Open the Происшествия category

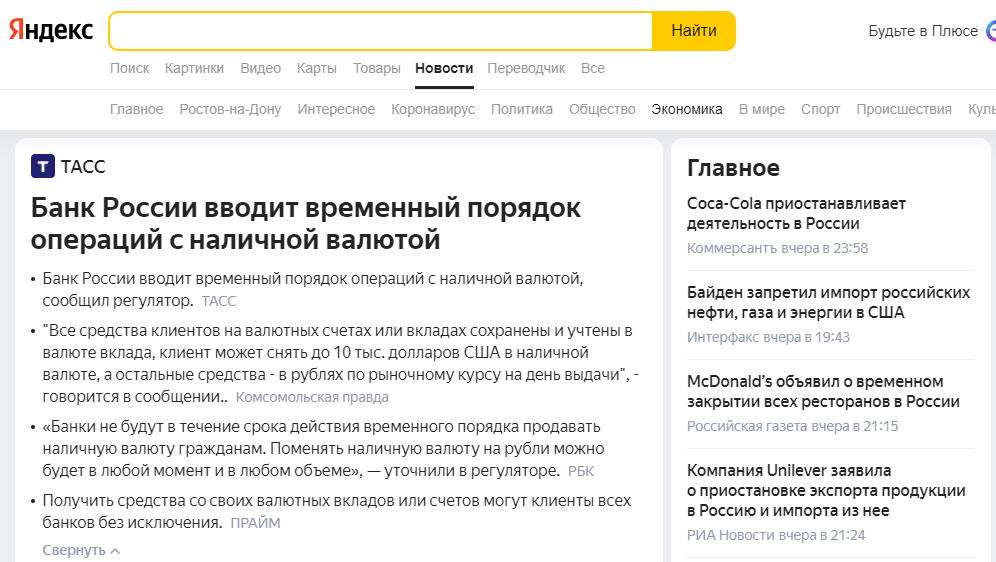pos(904,109)
